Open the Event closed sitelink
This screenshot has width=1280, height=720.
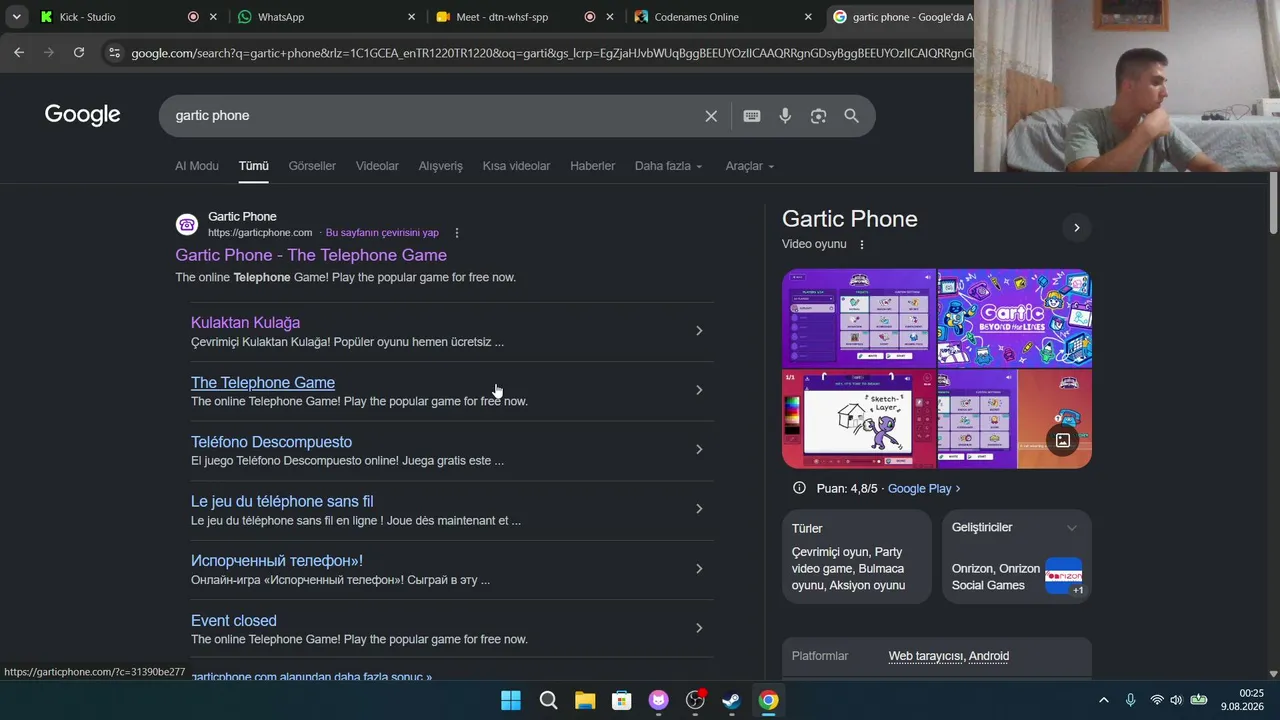click(x=234, y=621)
